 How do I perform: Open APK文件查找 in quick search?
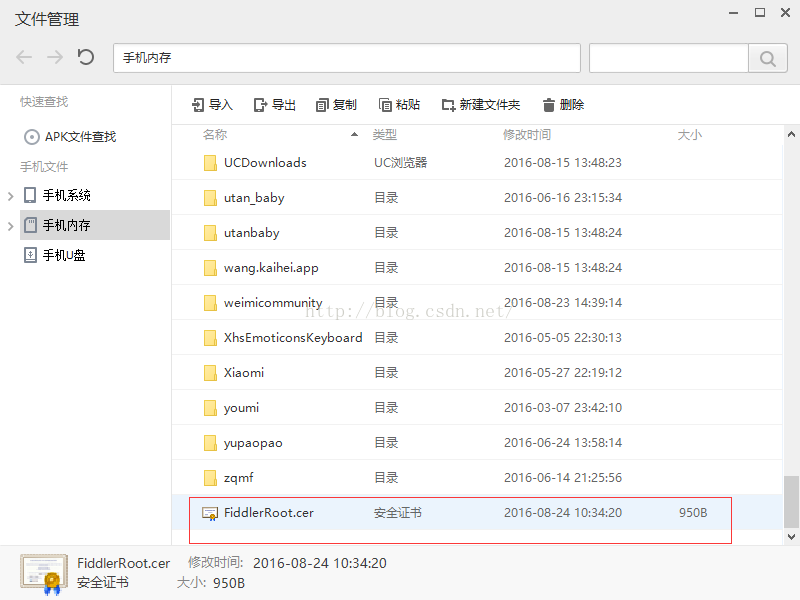pos(70,137)
